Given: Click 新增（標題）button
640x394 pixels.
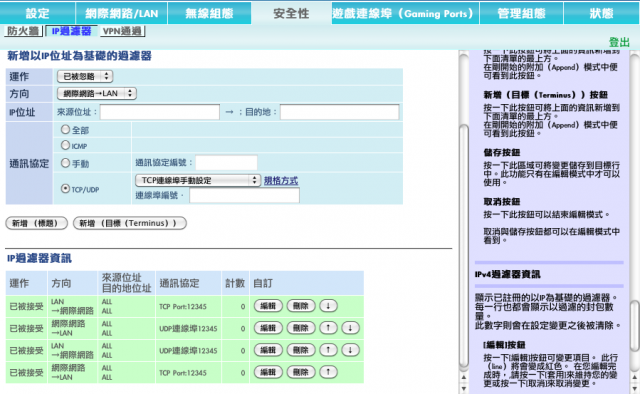Looking at the screenshot, I should [x=36, y=223].
